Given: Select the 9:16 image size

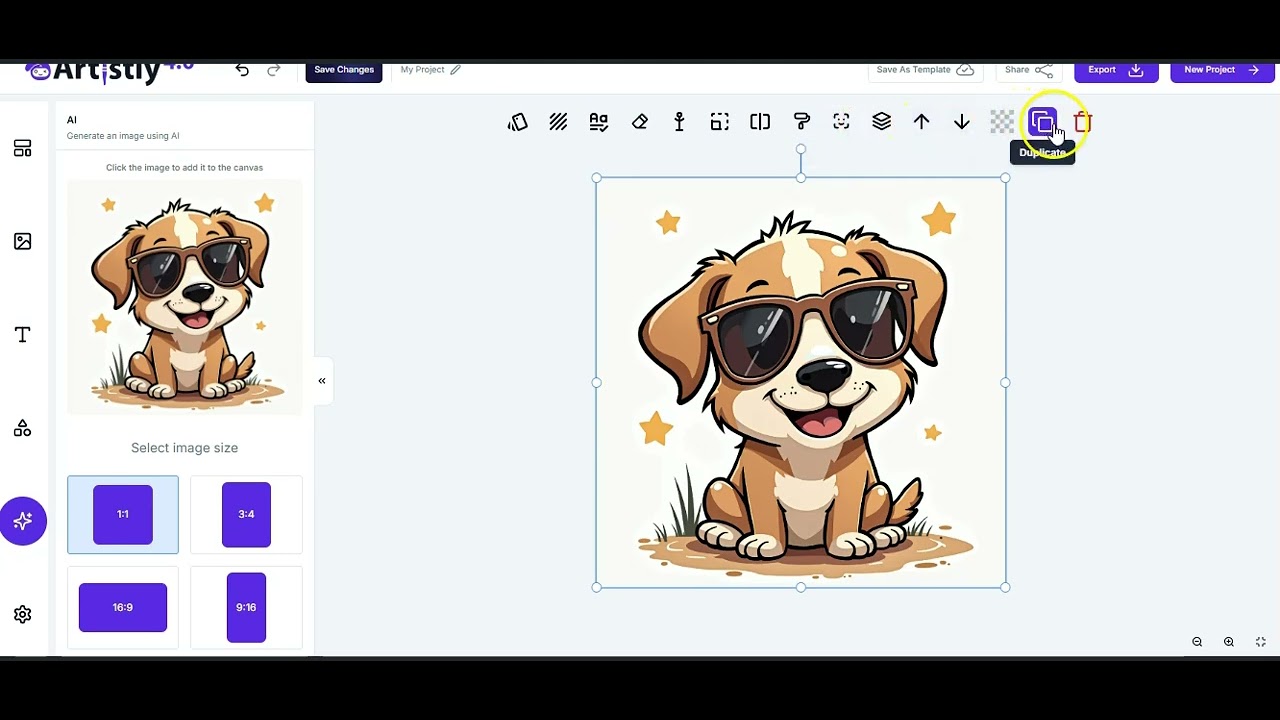Looking at the screenshot, I should [246, 607].
